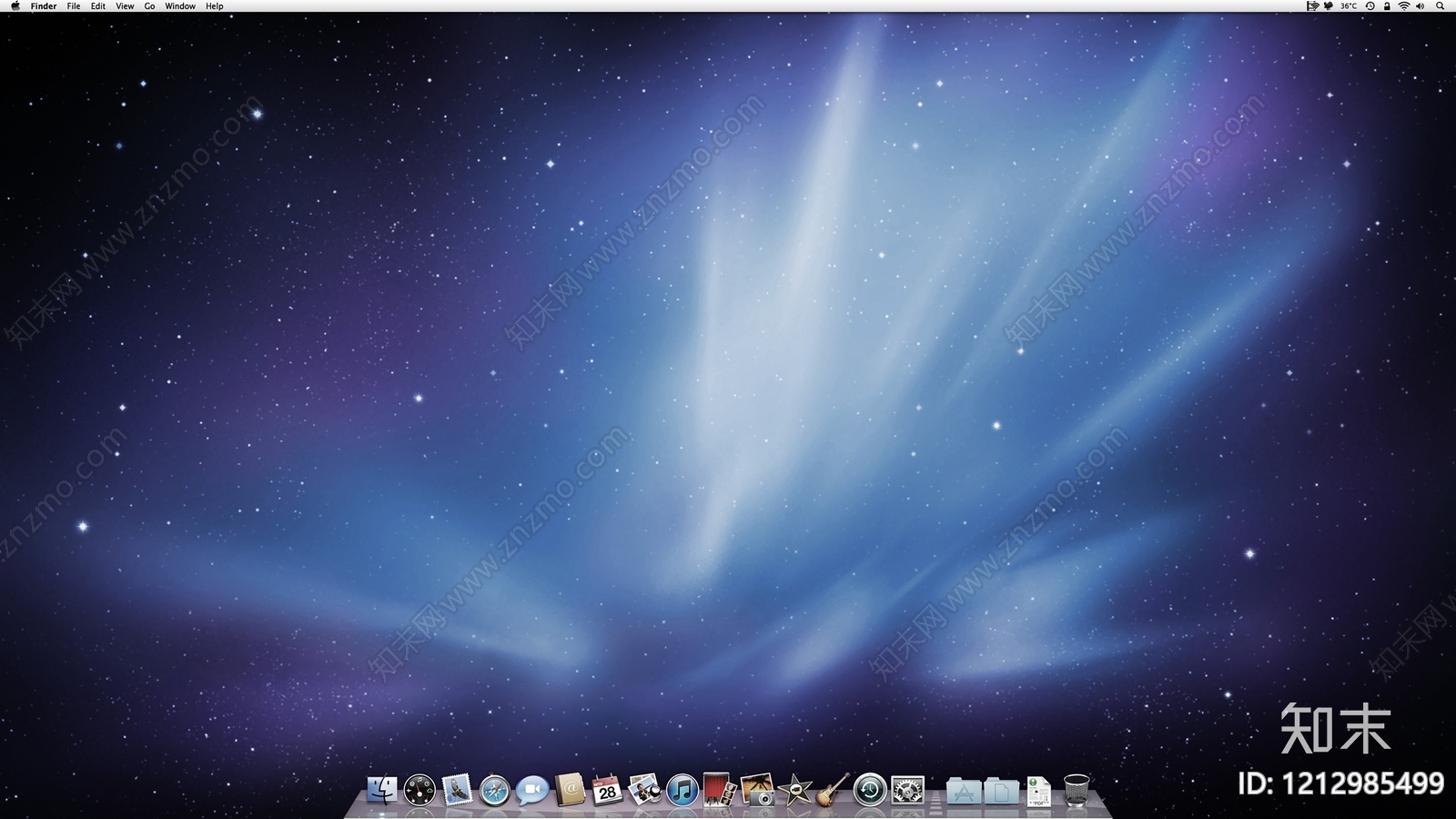Open Finder from the Dock
The image size is (1456, 819).
(x=382, y=790)
